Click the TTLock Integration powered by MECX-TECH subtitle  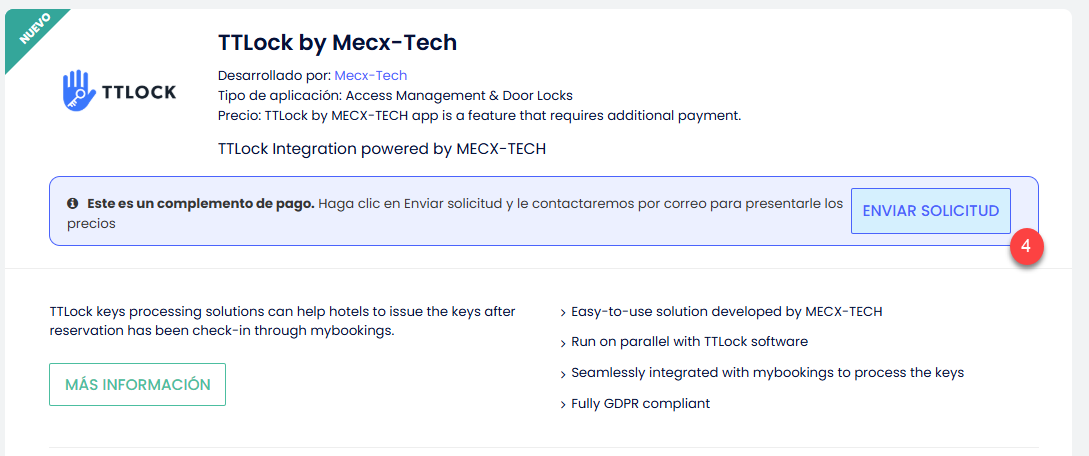click(382, 149)
